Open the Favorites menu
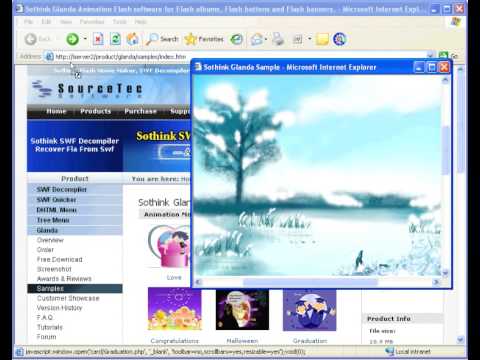This screenshot has height=360, width=480. (92, 22)
